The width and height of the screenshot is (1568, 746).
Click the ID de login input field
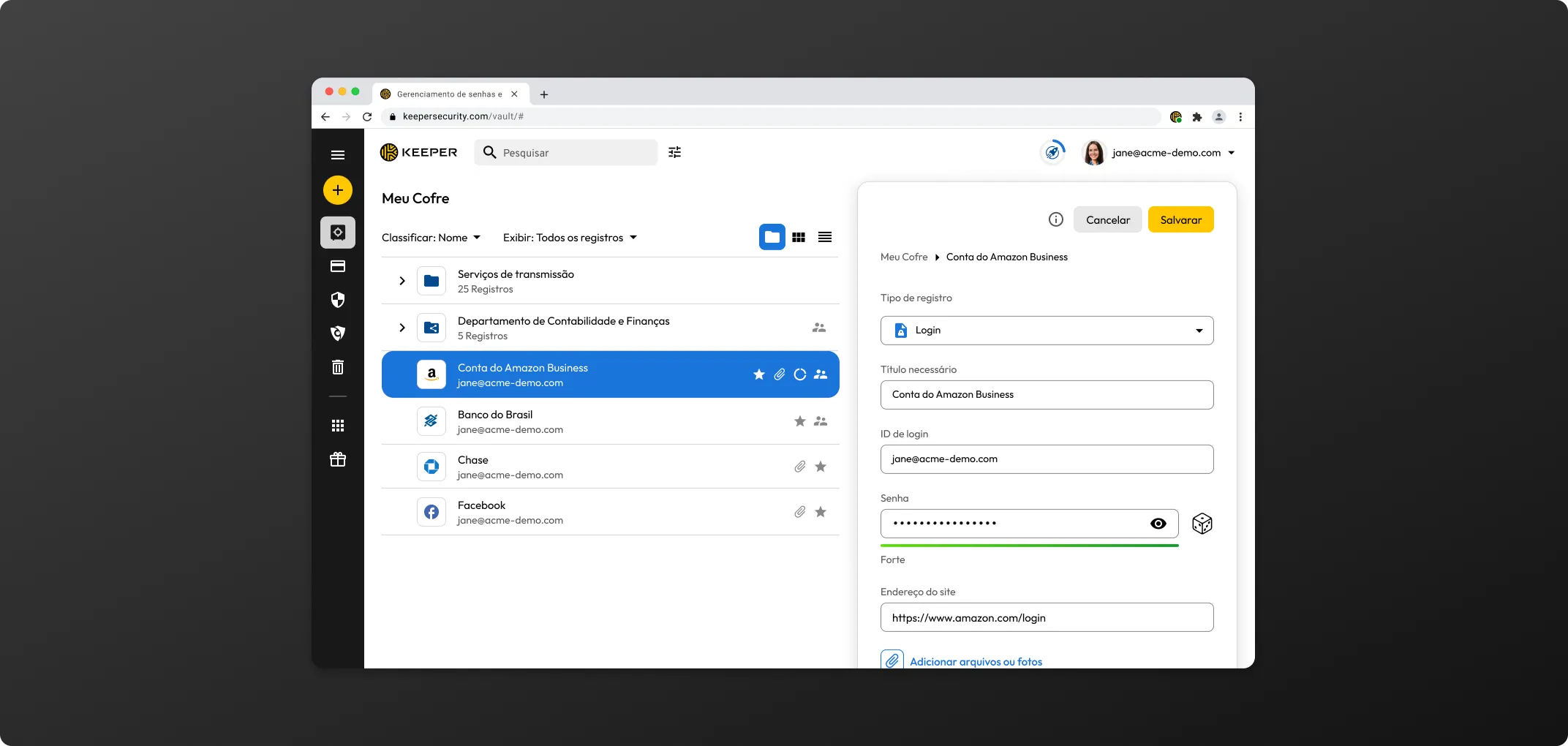(x=1047, y=459)
